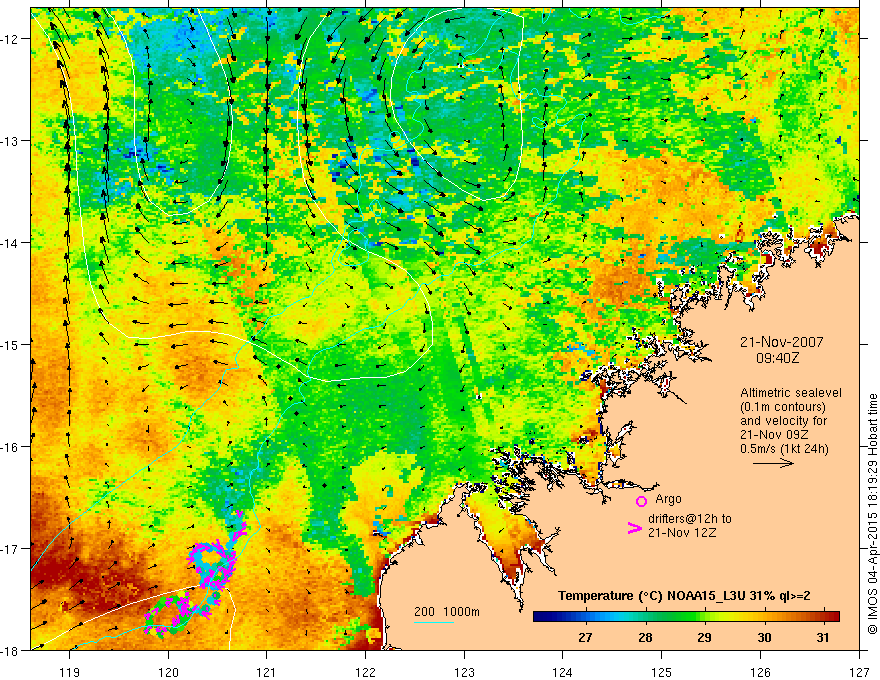The width and height of the screenshot is (880, 680).
Task: Click the longitude label 125
Action: (661, 672)
